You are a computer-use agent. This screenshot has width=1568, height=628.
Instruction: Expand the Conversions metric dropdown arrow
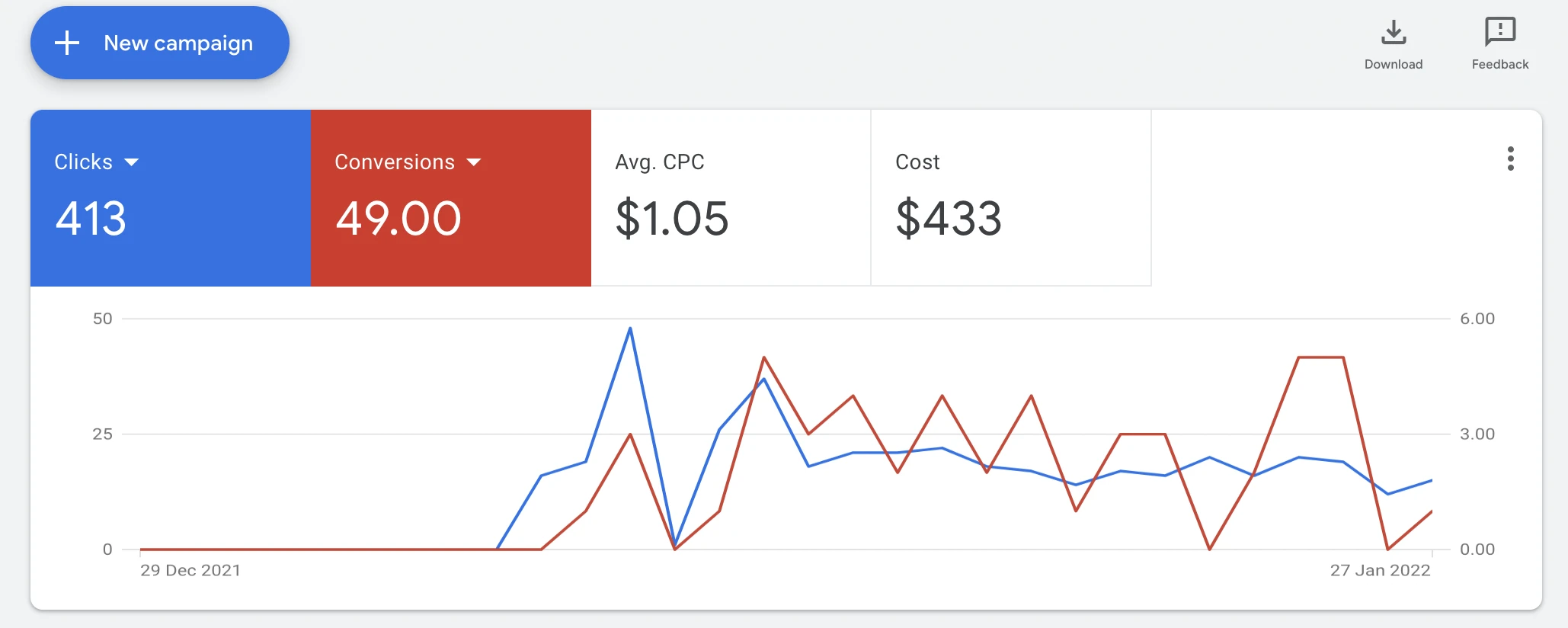click(x=473, y=162)
